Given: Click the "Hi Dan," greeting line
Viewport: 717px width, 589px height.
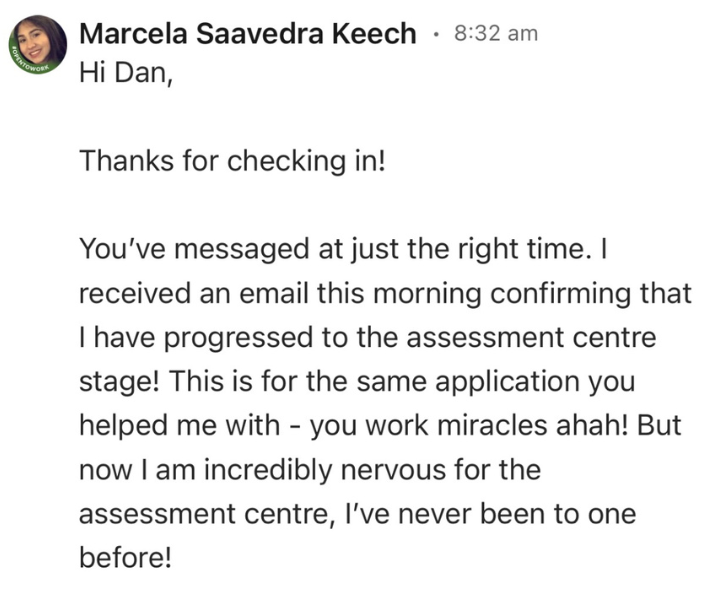Looking at the screenshot, I should (x=126, y=77).
